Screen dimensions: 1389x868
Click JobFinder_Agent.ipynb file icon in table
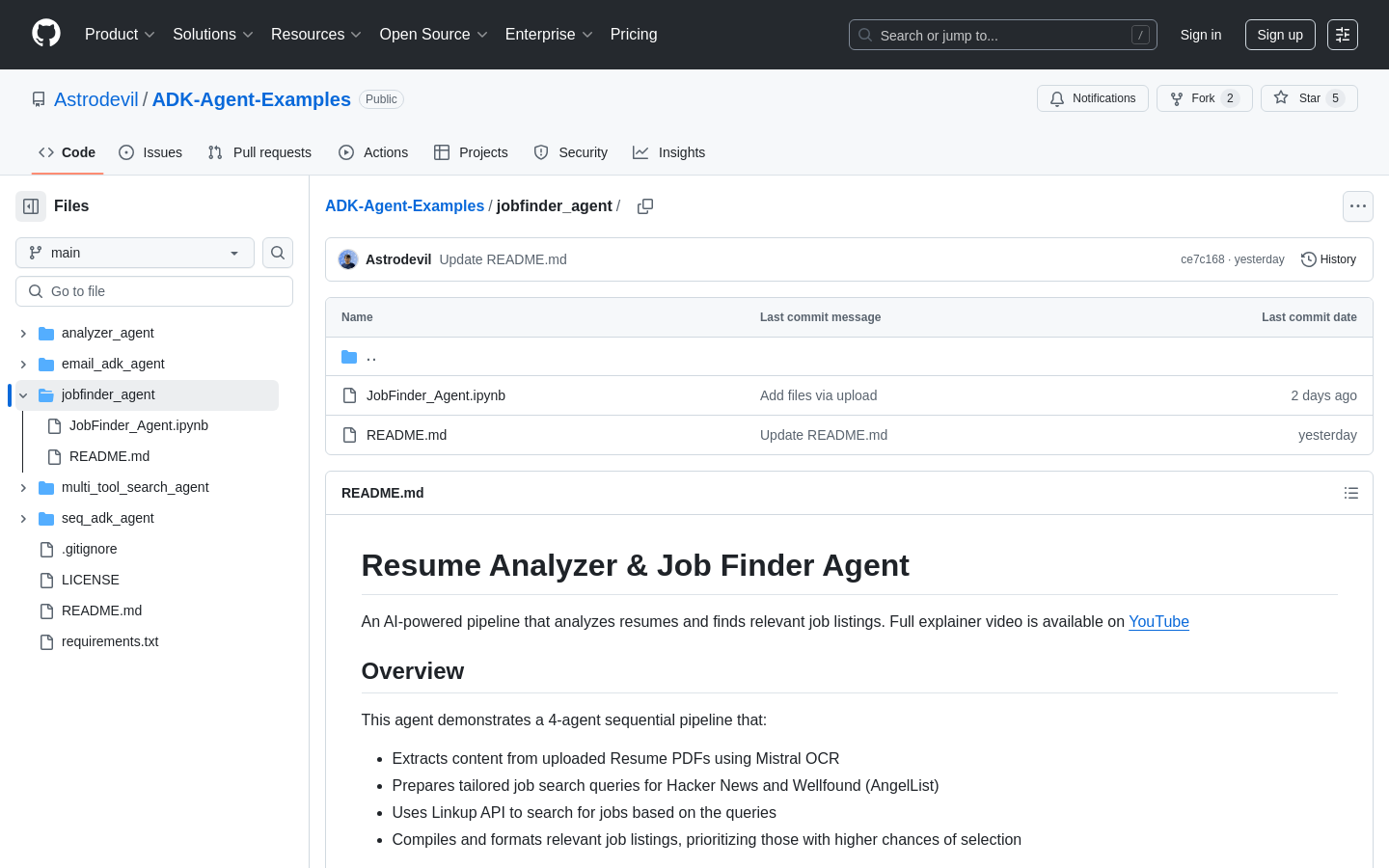point(350,395)
